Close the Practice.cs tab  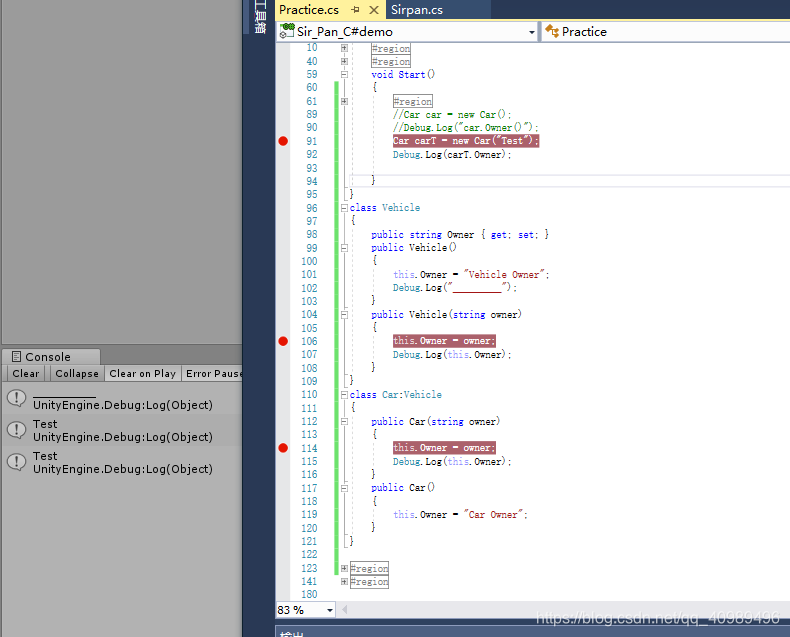click(373, 10)
